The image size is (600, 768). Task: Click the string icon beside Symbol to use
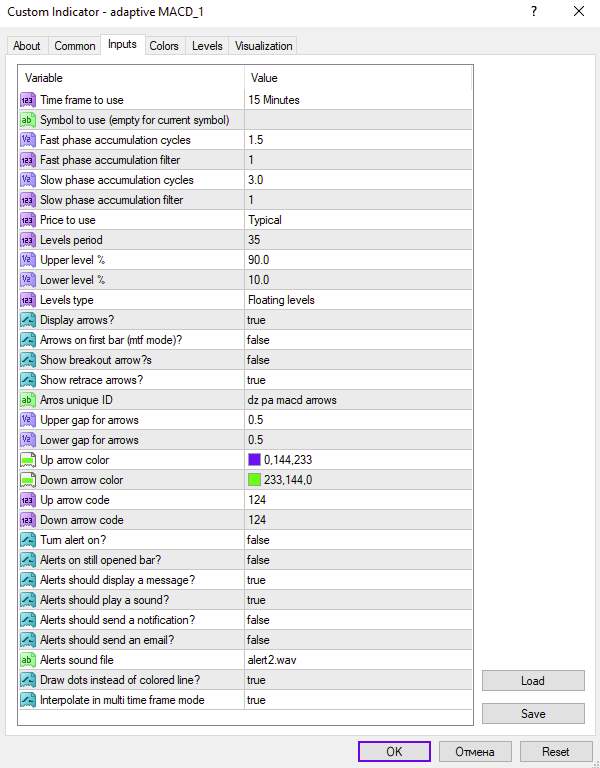click(27, 120)
